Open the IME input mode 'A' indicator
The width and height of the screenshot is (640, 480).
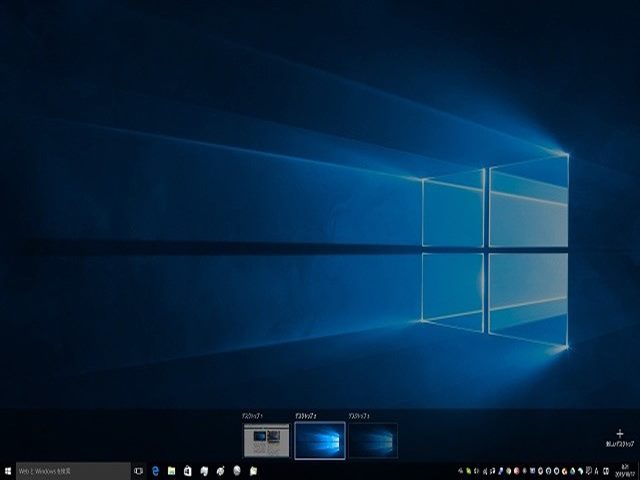(x=597, y=471)
